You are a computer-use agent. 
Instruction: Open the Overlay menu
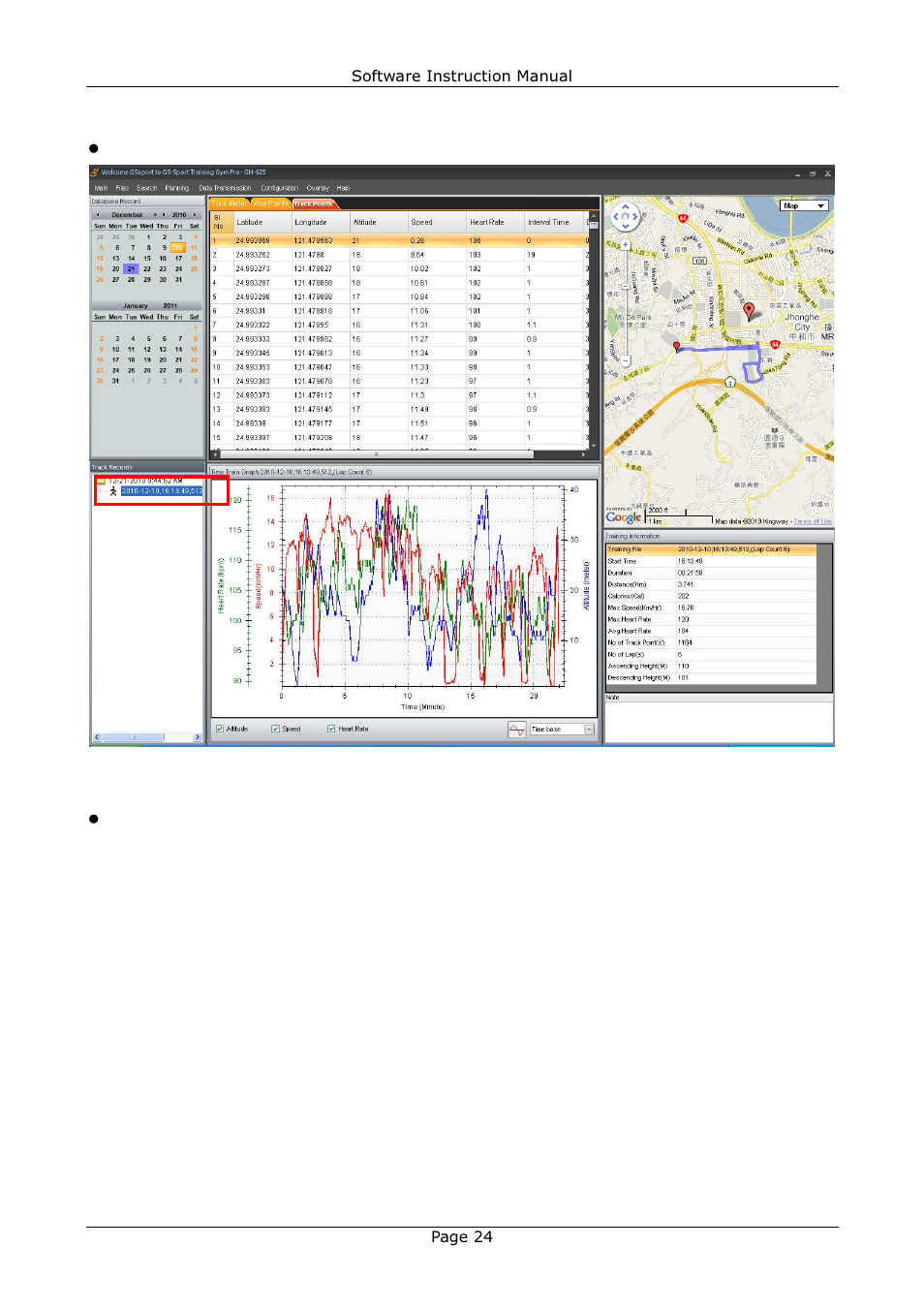(x=318, y=188)
